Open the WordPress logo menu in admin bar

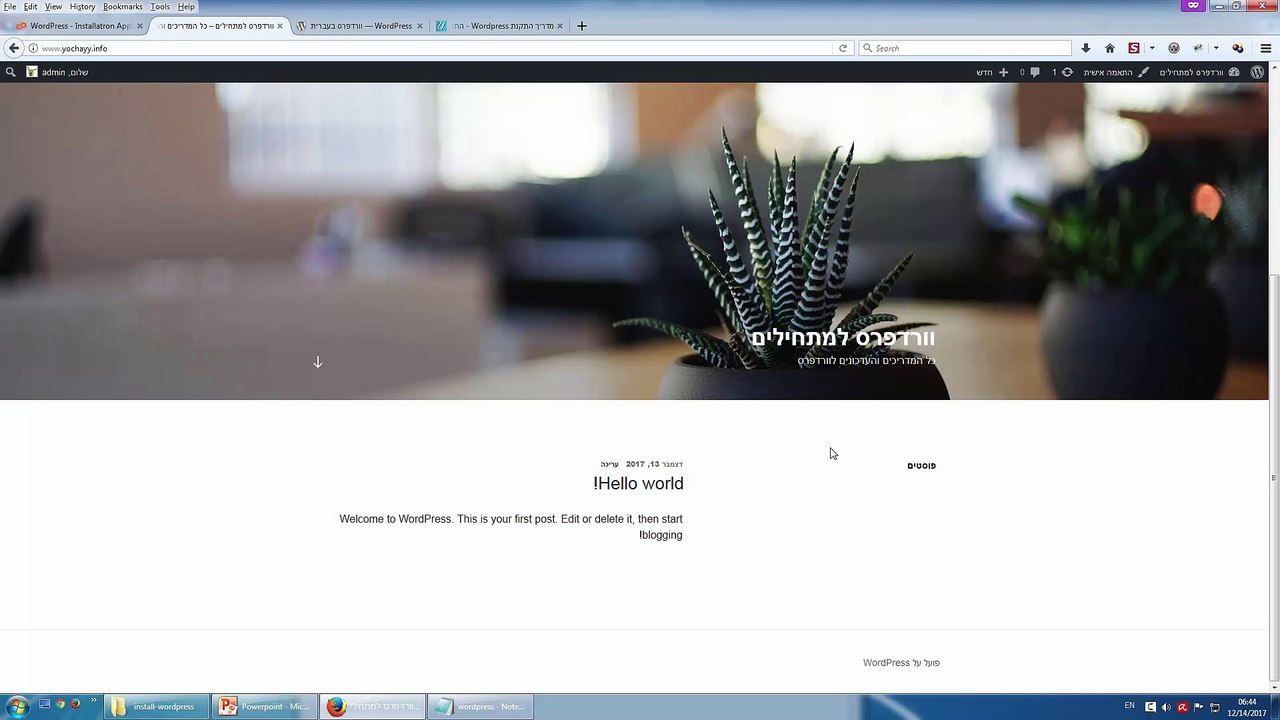pos(1257,72)
